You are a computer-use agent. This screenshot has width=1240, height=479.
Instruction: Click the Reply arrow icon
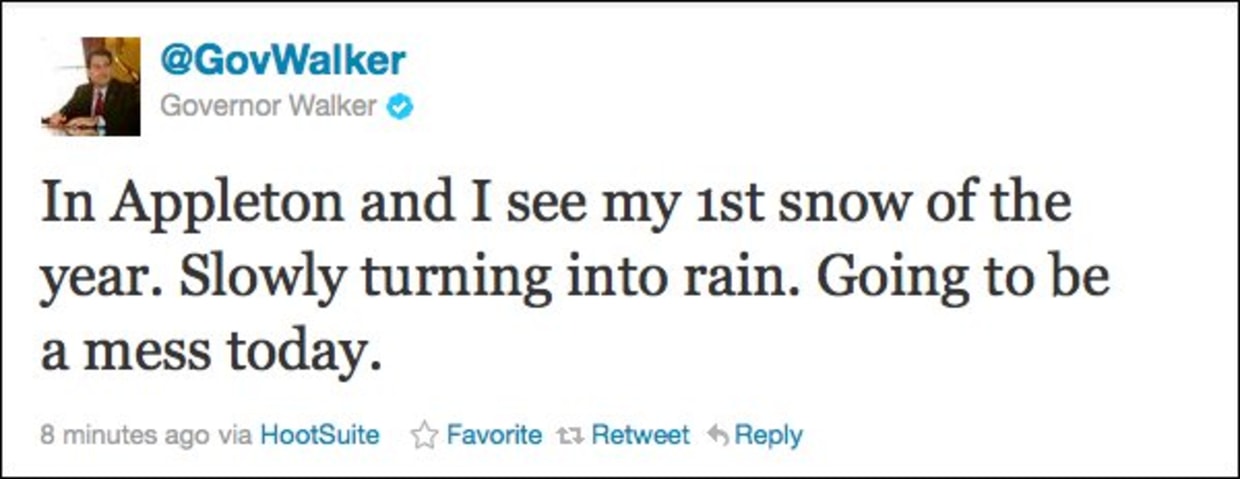717,436
